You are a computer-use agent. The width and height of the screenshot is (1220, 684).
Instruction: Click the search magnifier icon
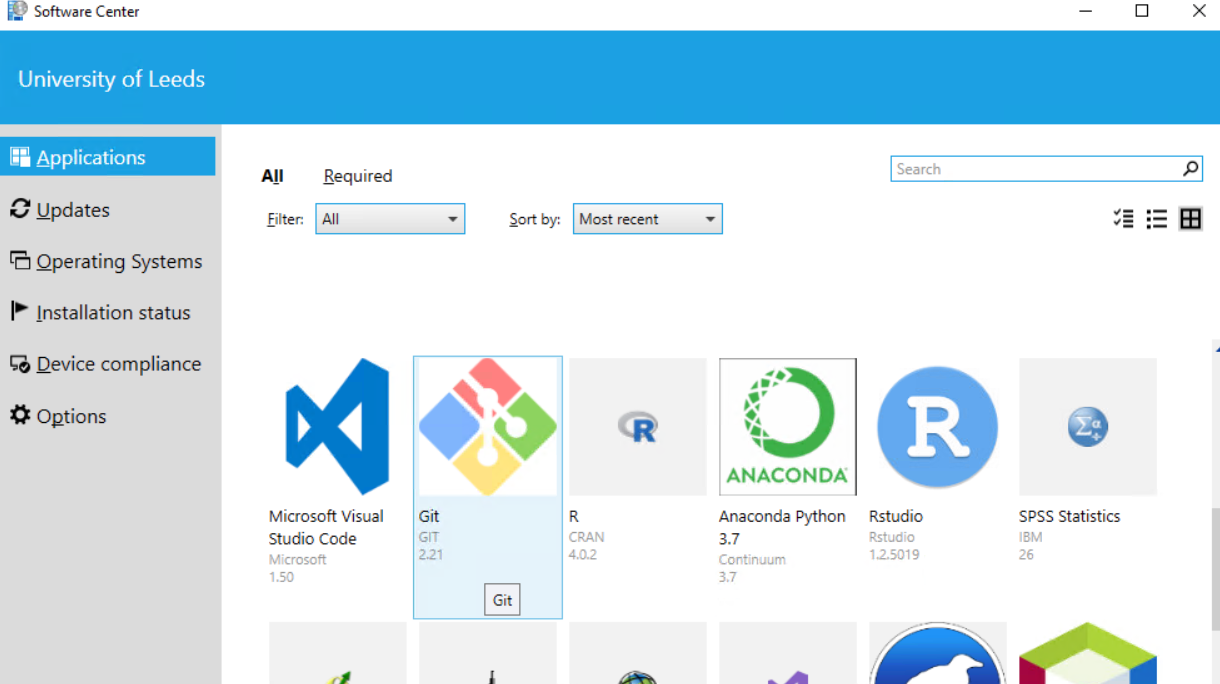pos(1190,169)
